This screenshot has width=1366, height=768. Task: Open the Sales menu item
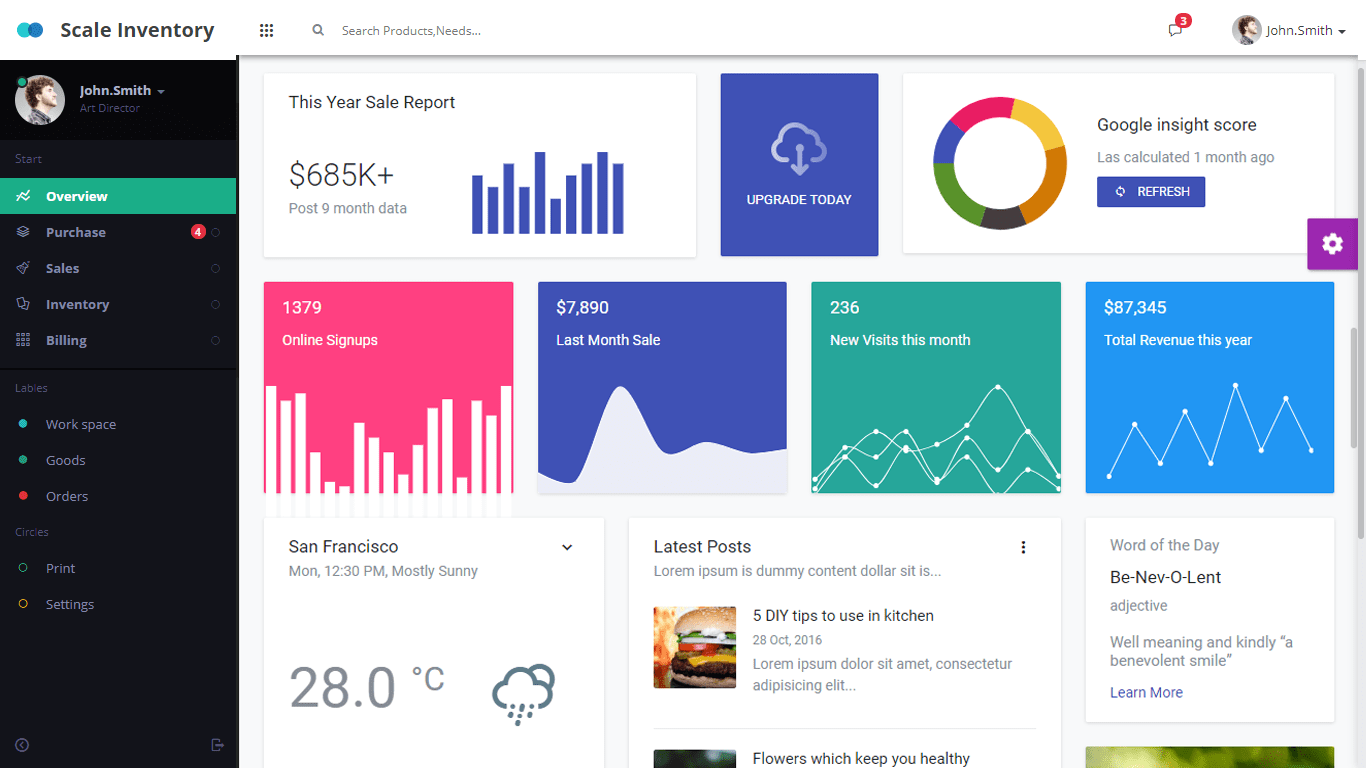pos(118,268)
